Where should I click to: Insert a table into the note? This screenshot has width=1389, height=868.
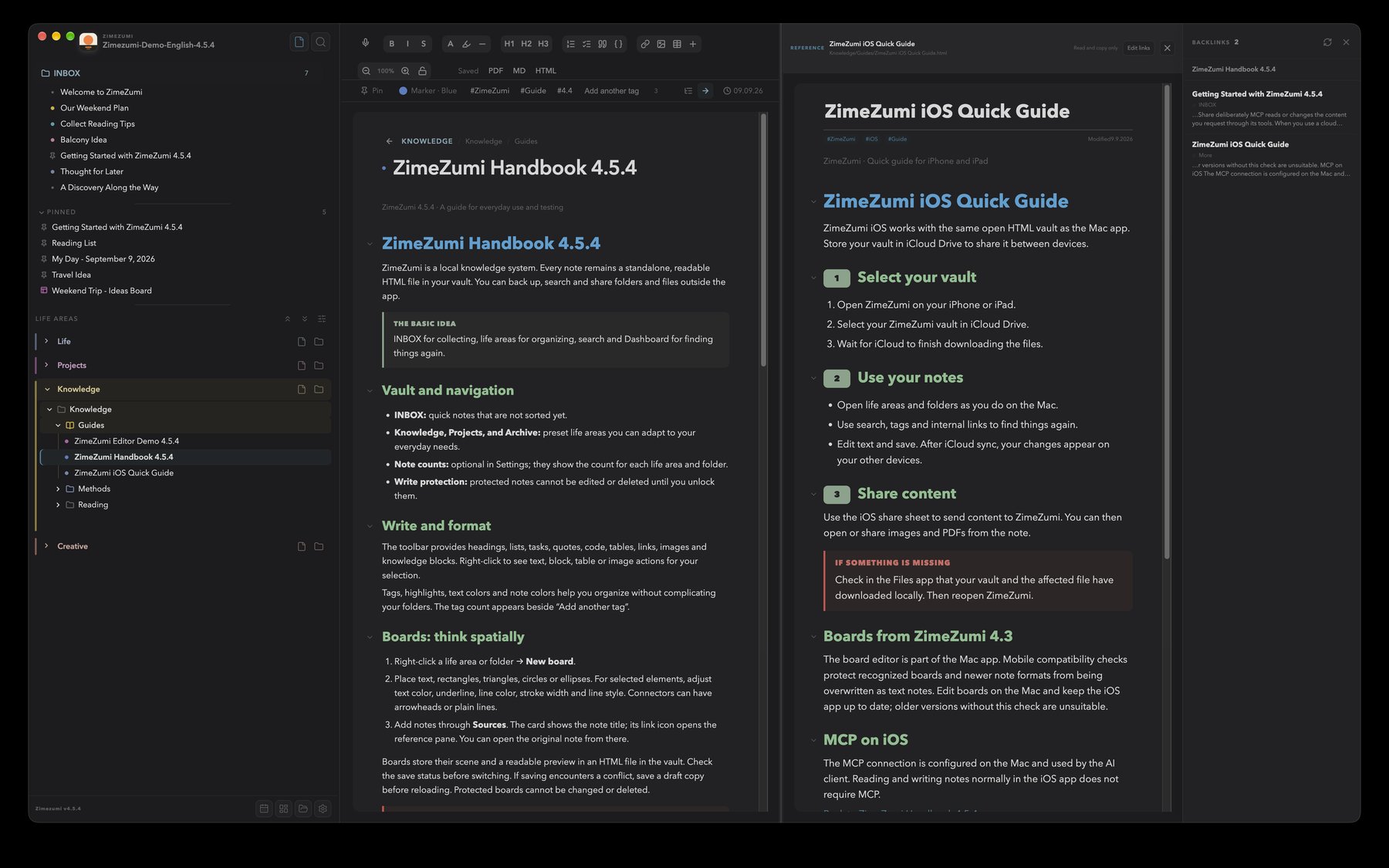pyautogui.click(x=677, y=44)
